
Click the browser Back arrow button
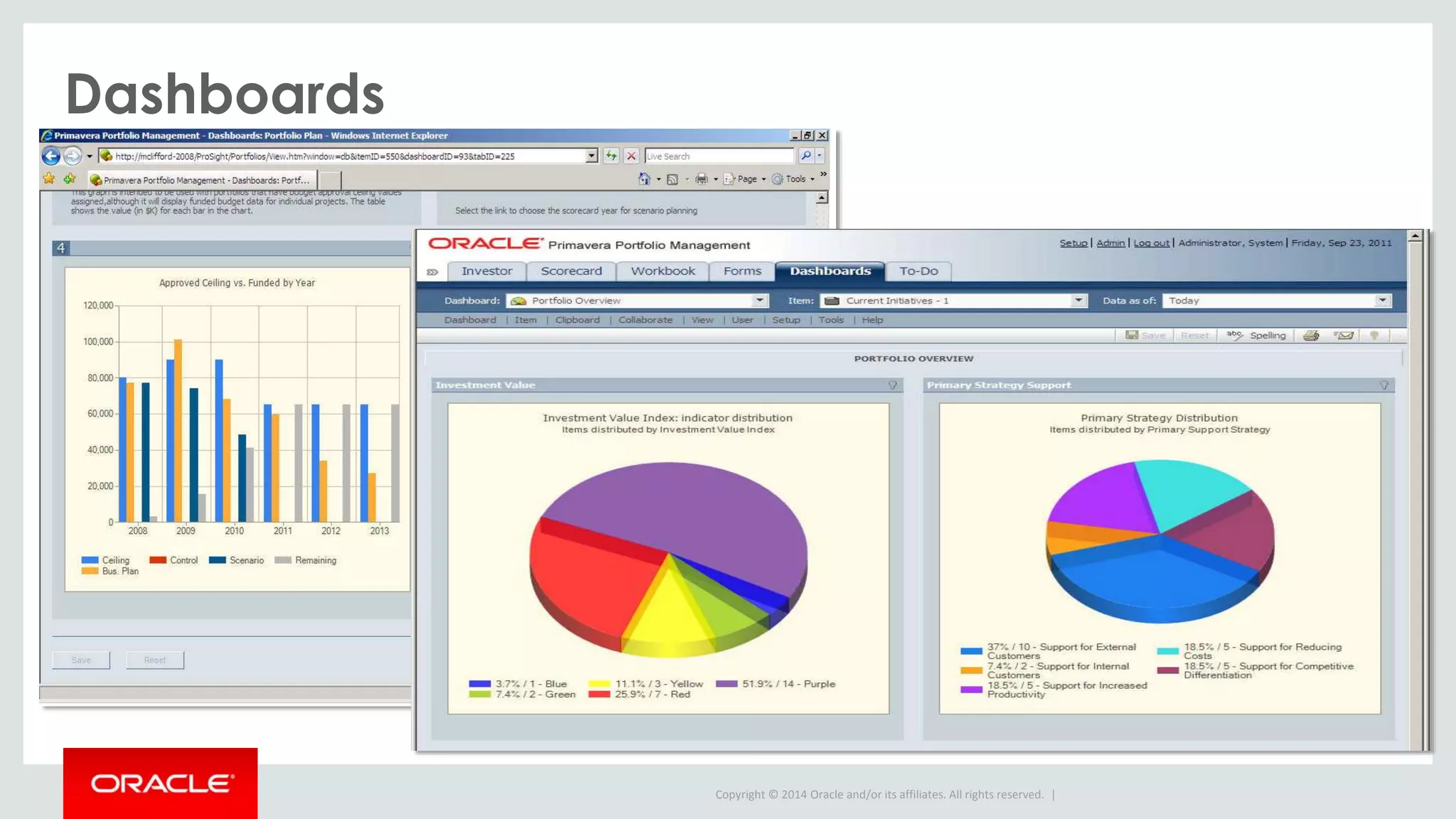(51, 156)
